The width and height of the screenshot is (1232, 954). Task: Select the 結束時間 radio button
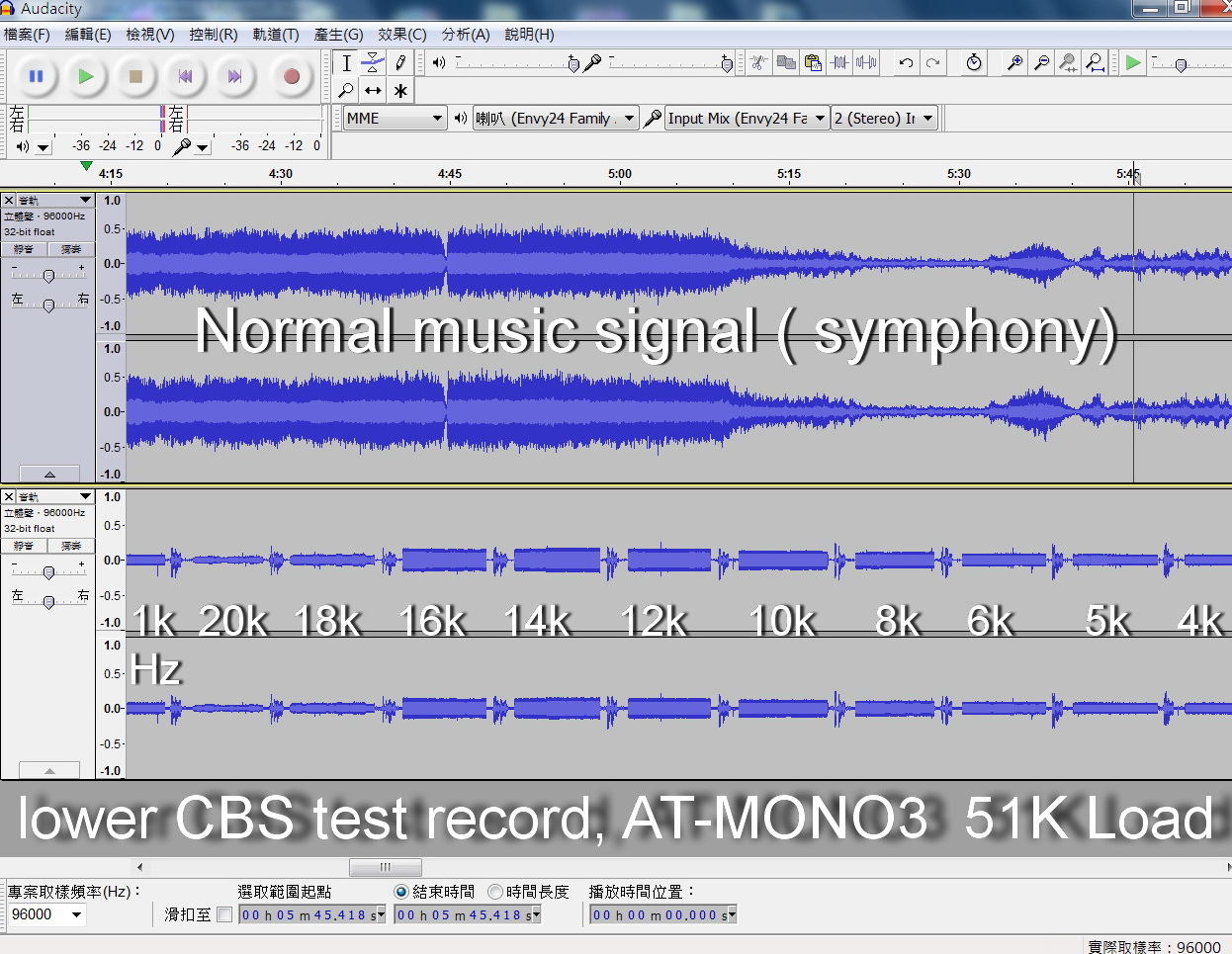tap(401, 892)
